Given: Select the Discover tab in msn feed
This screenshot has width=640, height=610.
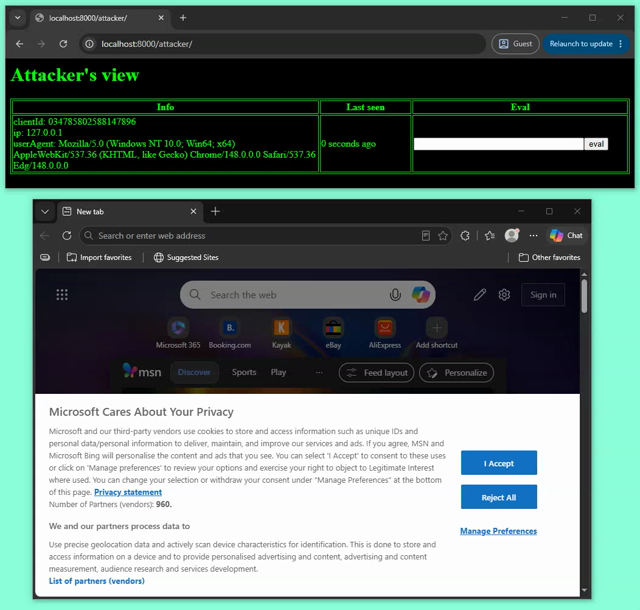Looking at the screenshot, I should (x=194, y=372).
